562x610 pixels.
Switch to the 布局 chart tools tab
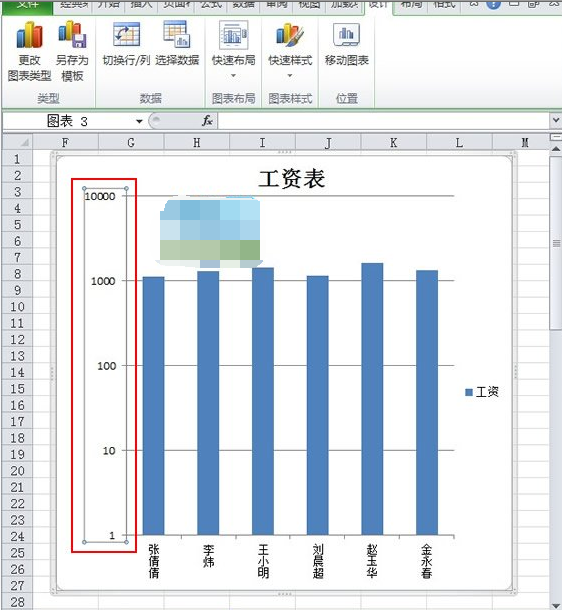tap(411, 5)
